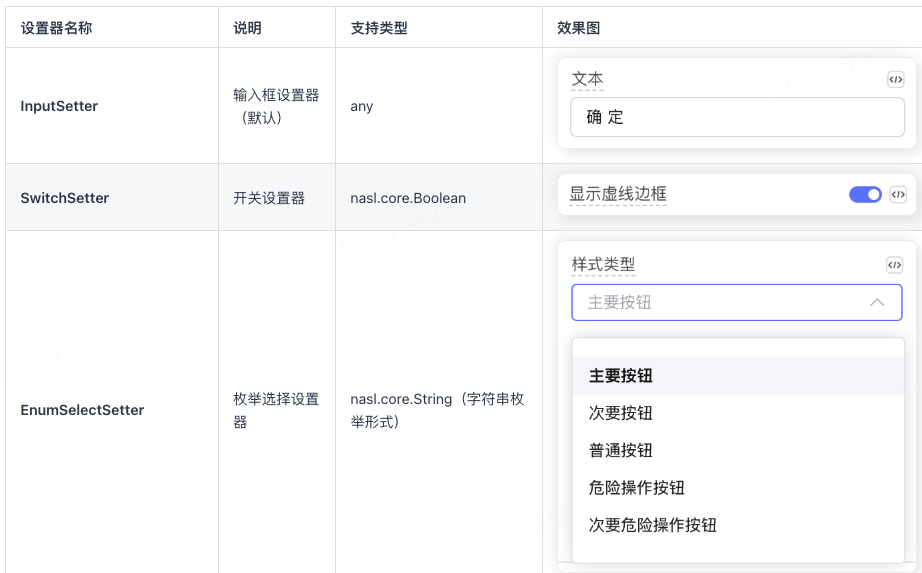922x573 pixels.
Task: Click the 设置器名称 column header
Action: 56,28
